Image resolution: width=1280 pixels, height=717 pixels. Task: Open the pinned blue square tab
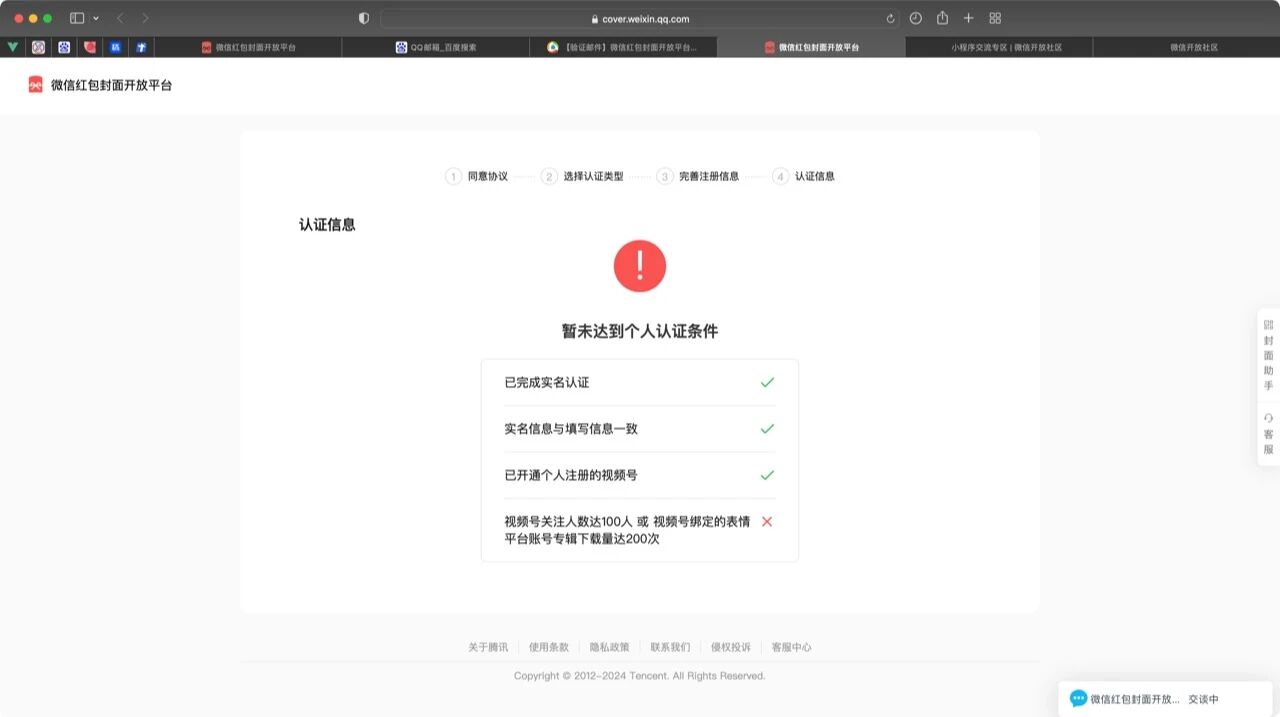pyautogui.click(x=115, y=47)
